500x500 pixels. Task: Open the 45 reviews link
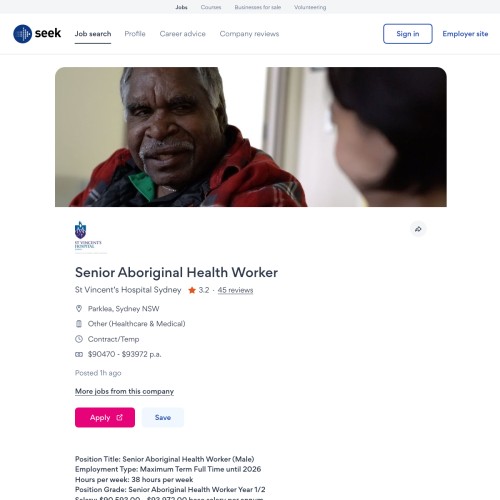(x=235, y=290)
